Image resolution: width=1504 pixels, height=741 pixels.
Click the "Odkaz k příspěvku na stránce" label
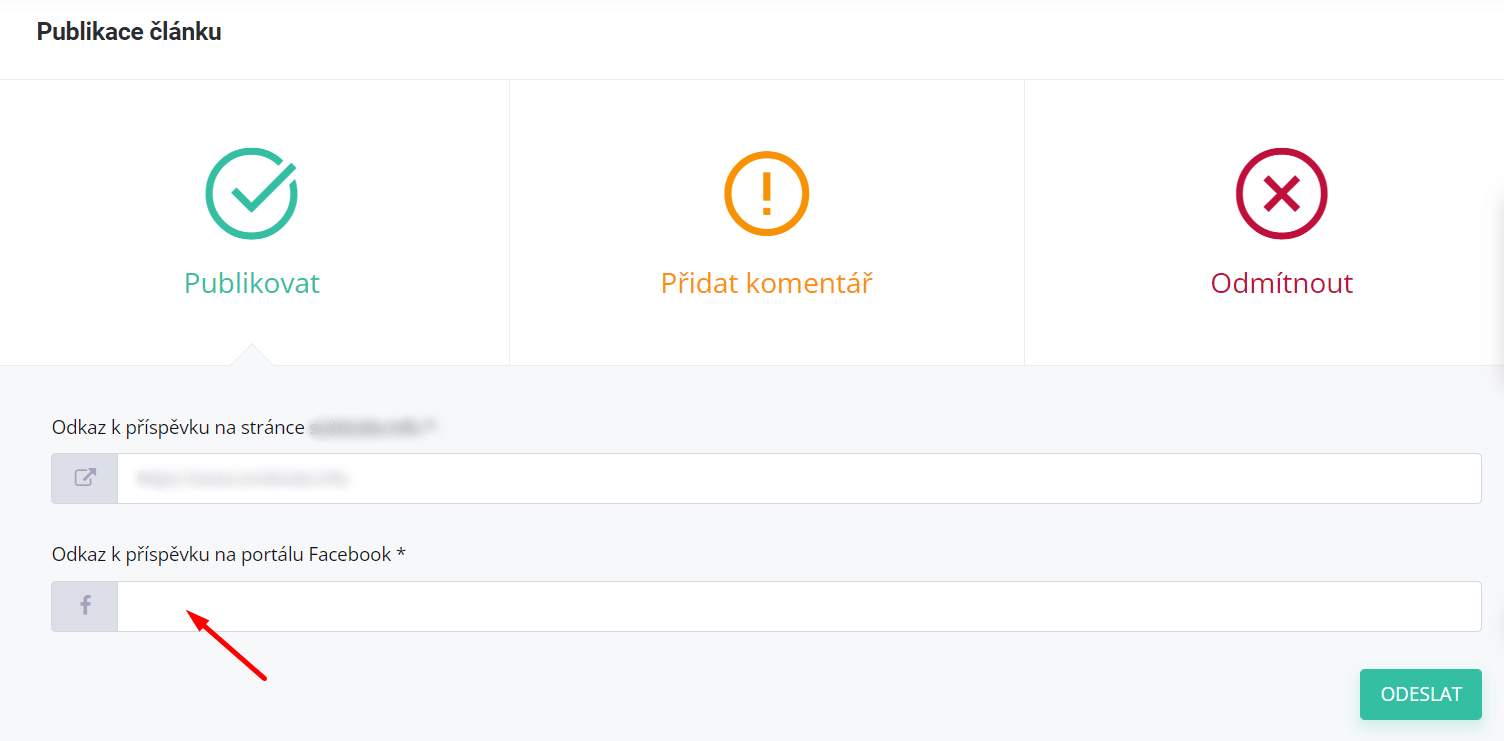[x=178, y=427]
